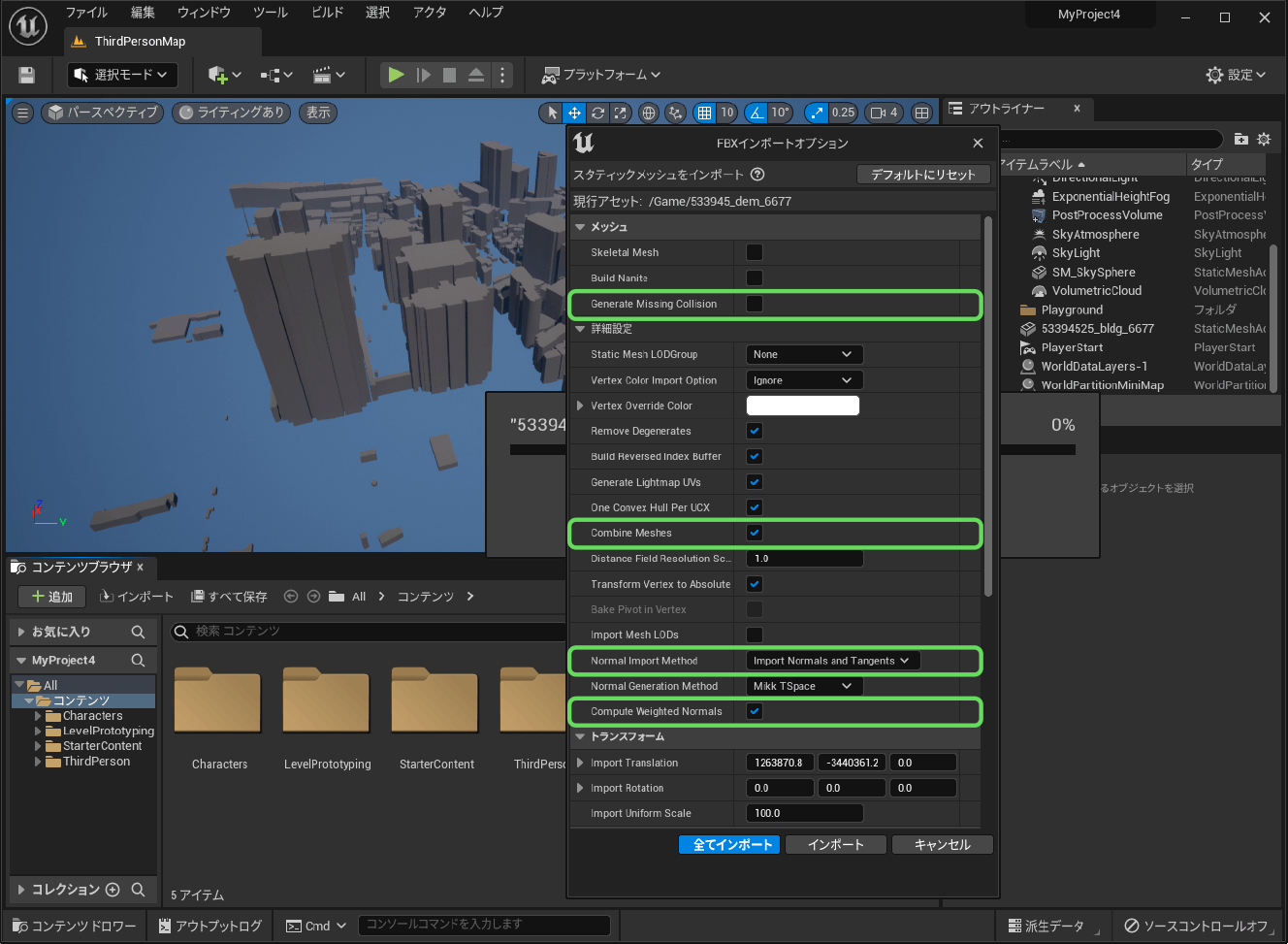Uncheck Remove Degenerates

click(755, 431)
